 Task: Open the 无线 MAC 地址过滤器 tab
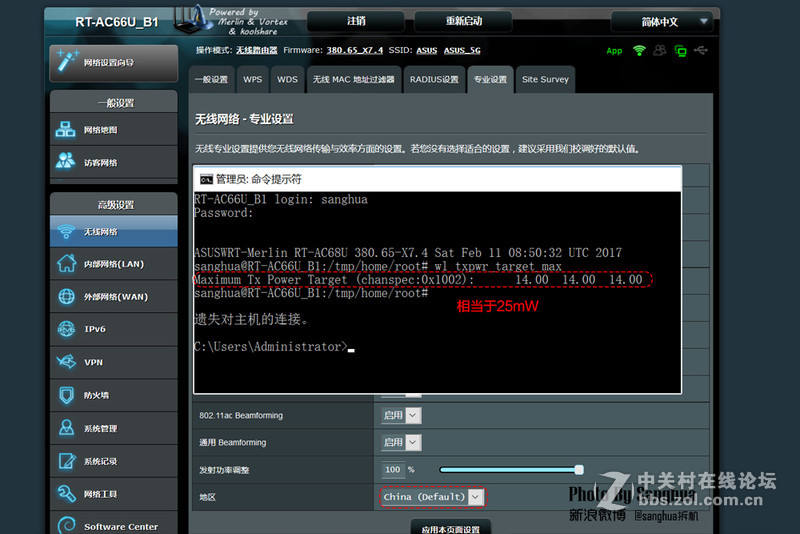(x=354, y=80)
